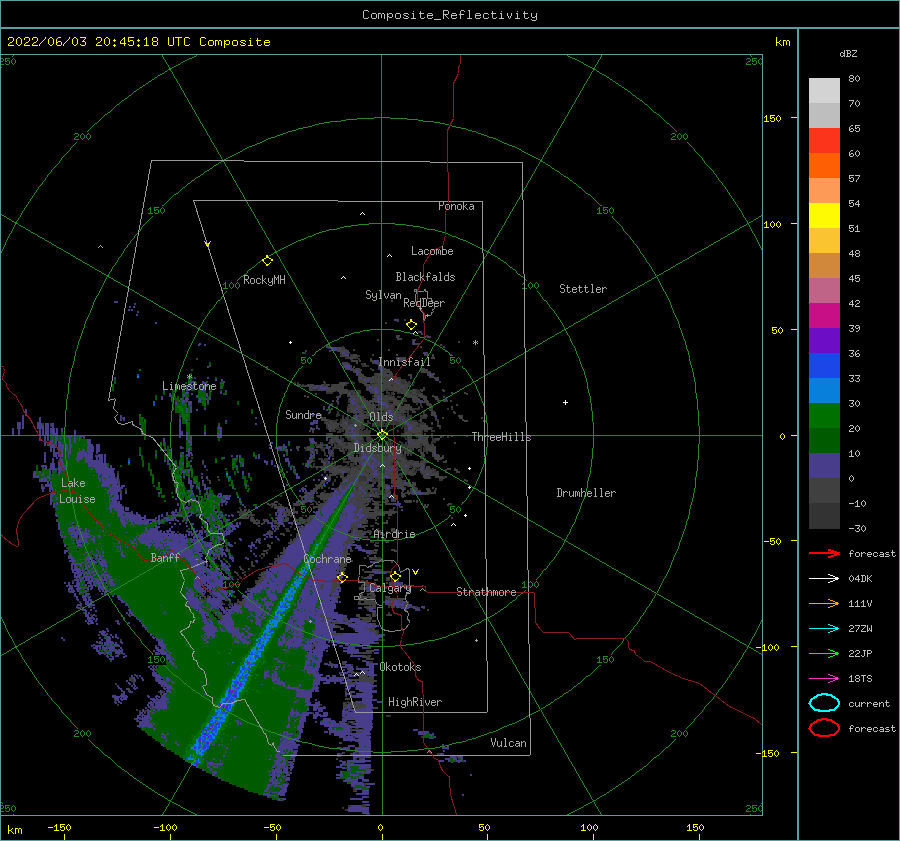Click the Limestone label

pyautogui.click(x=189, y=386)
